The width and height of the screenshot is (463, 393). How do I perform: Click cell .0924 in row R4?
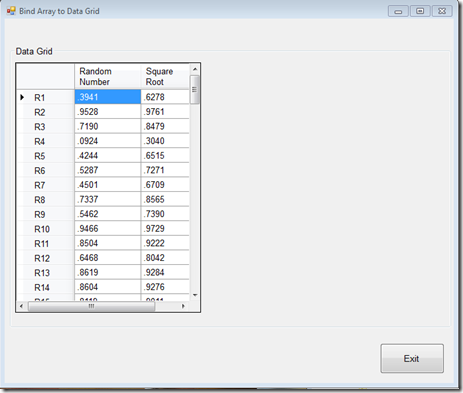(108, 141)
